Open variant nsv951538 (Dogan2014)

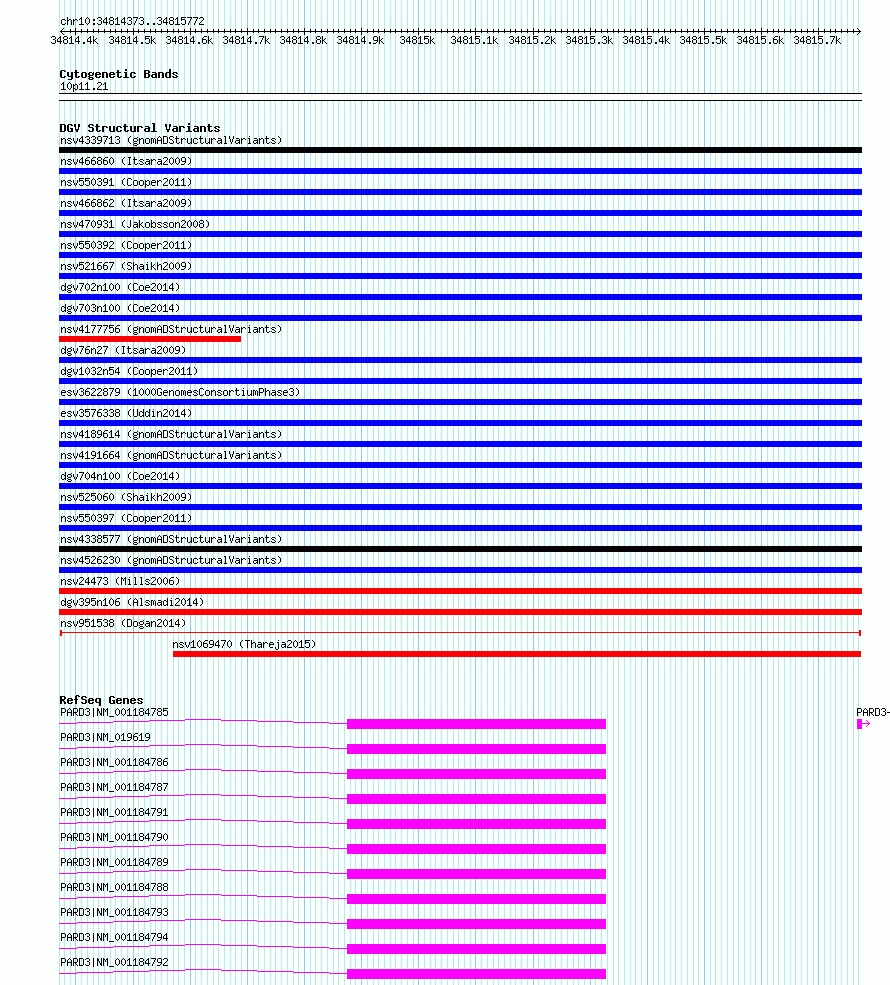[123, 623]
